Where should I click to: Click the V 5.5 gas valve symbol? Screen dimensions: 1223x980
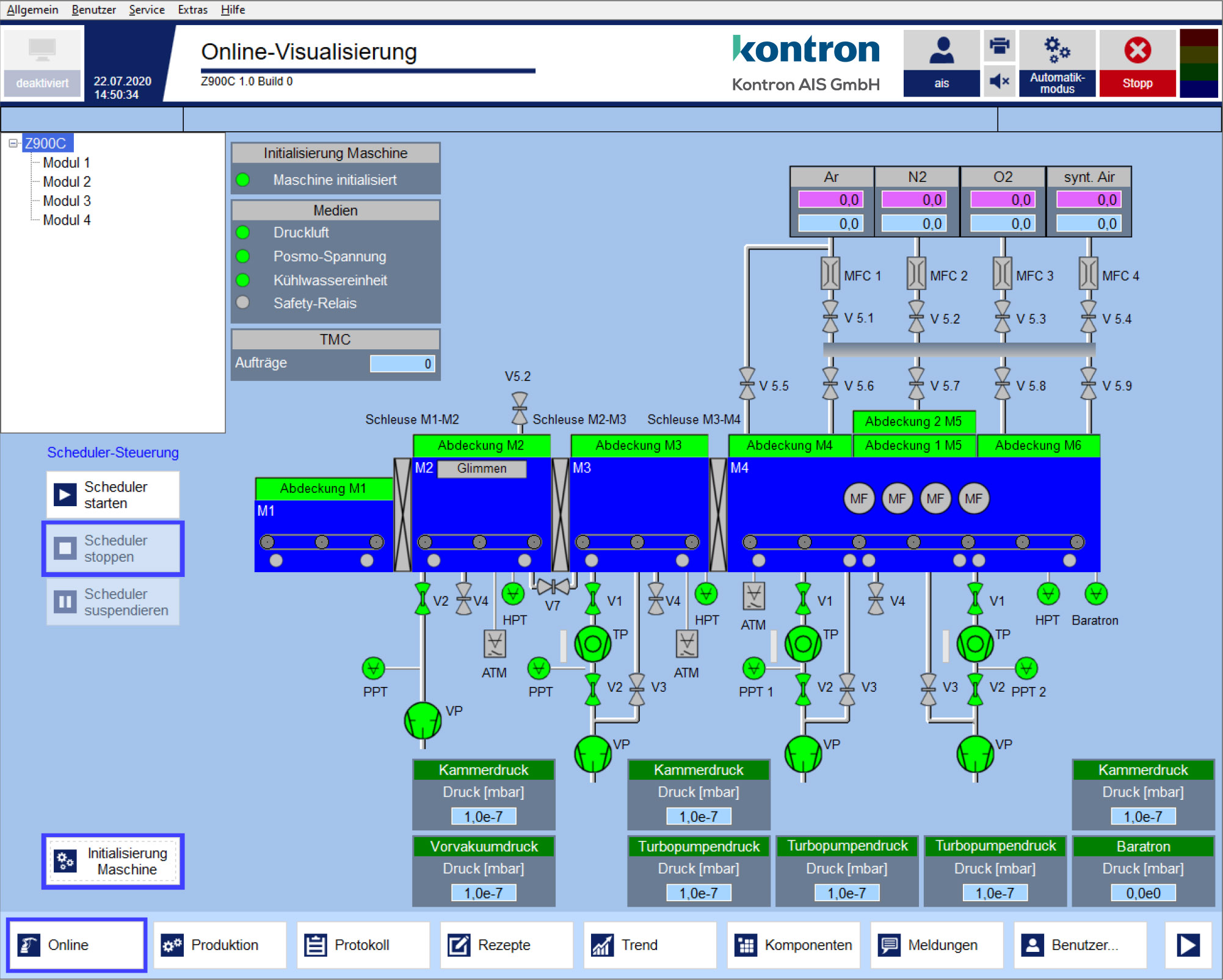click(747, 385)
